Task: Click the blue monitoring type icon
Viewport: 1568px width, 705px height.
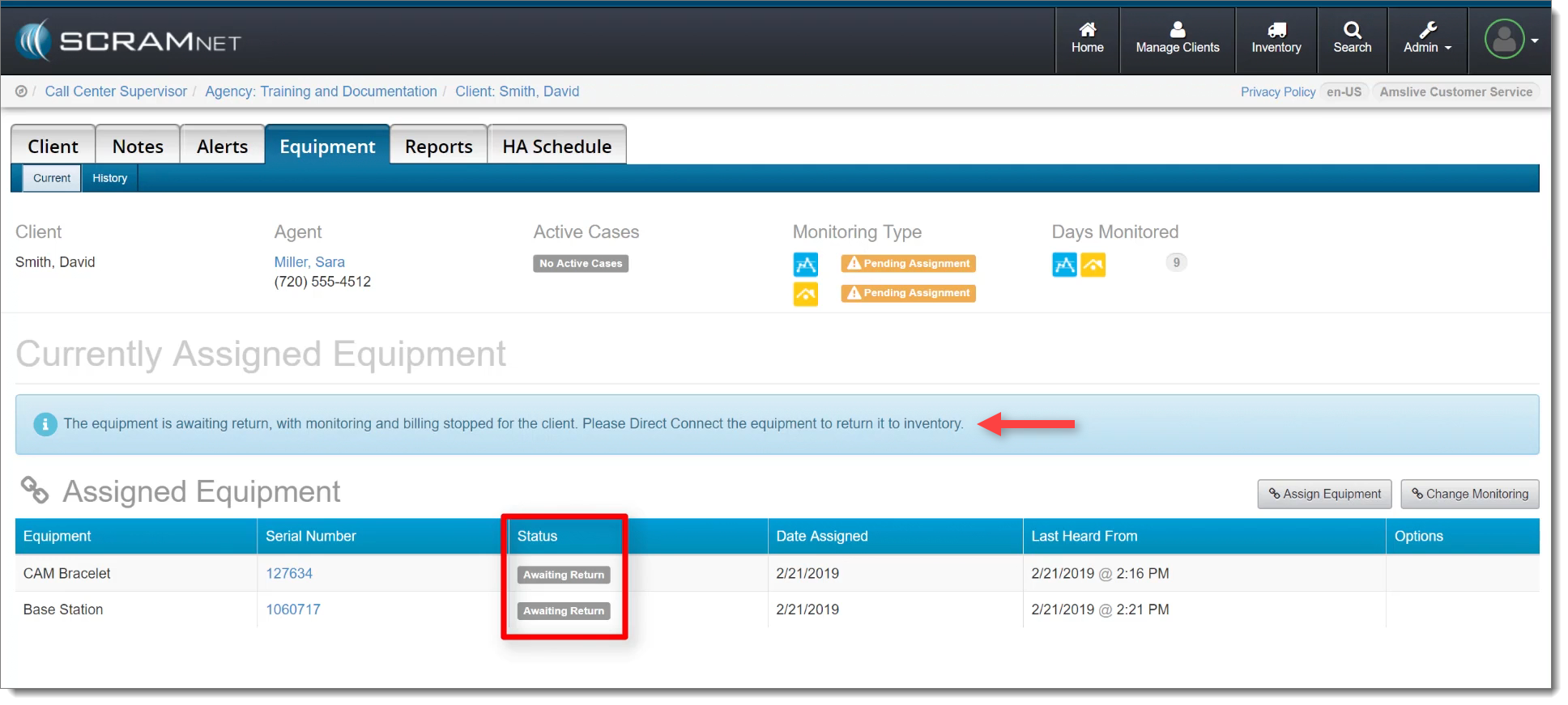Action: point(805,264)
